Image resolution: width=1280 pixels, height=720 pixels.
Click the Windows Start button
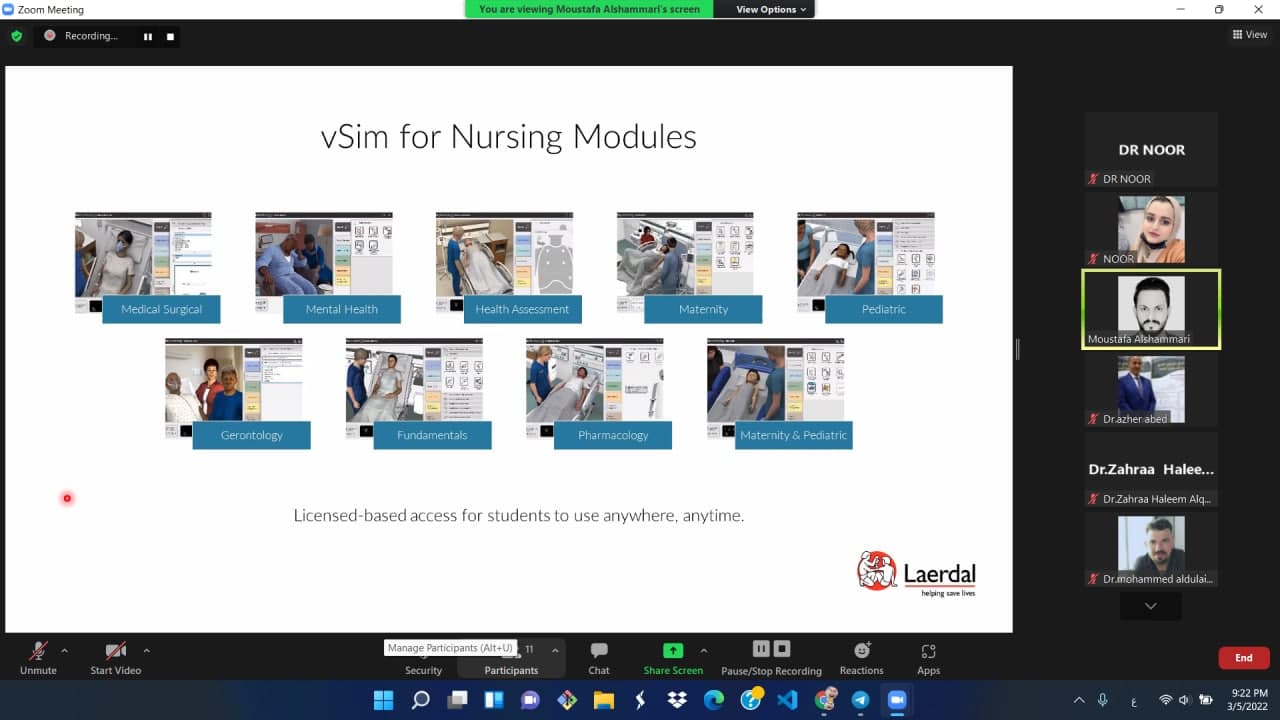(x=384, y=700)
